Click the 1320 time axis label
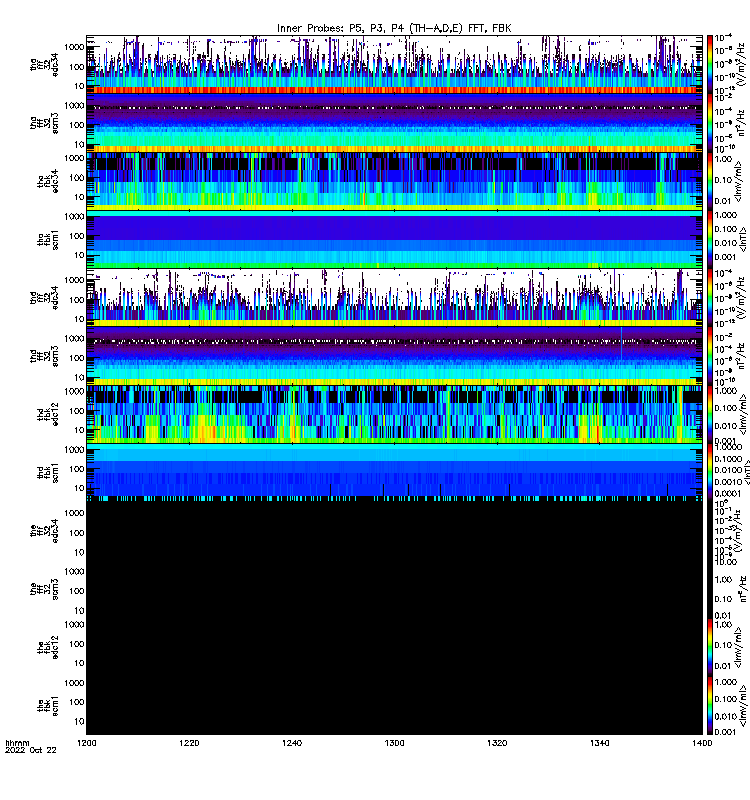Image resolution: width=750 pixels, height=800 pixels. [497, 743]
